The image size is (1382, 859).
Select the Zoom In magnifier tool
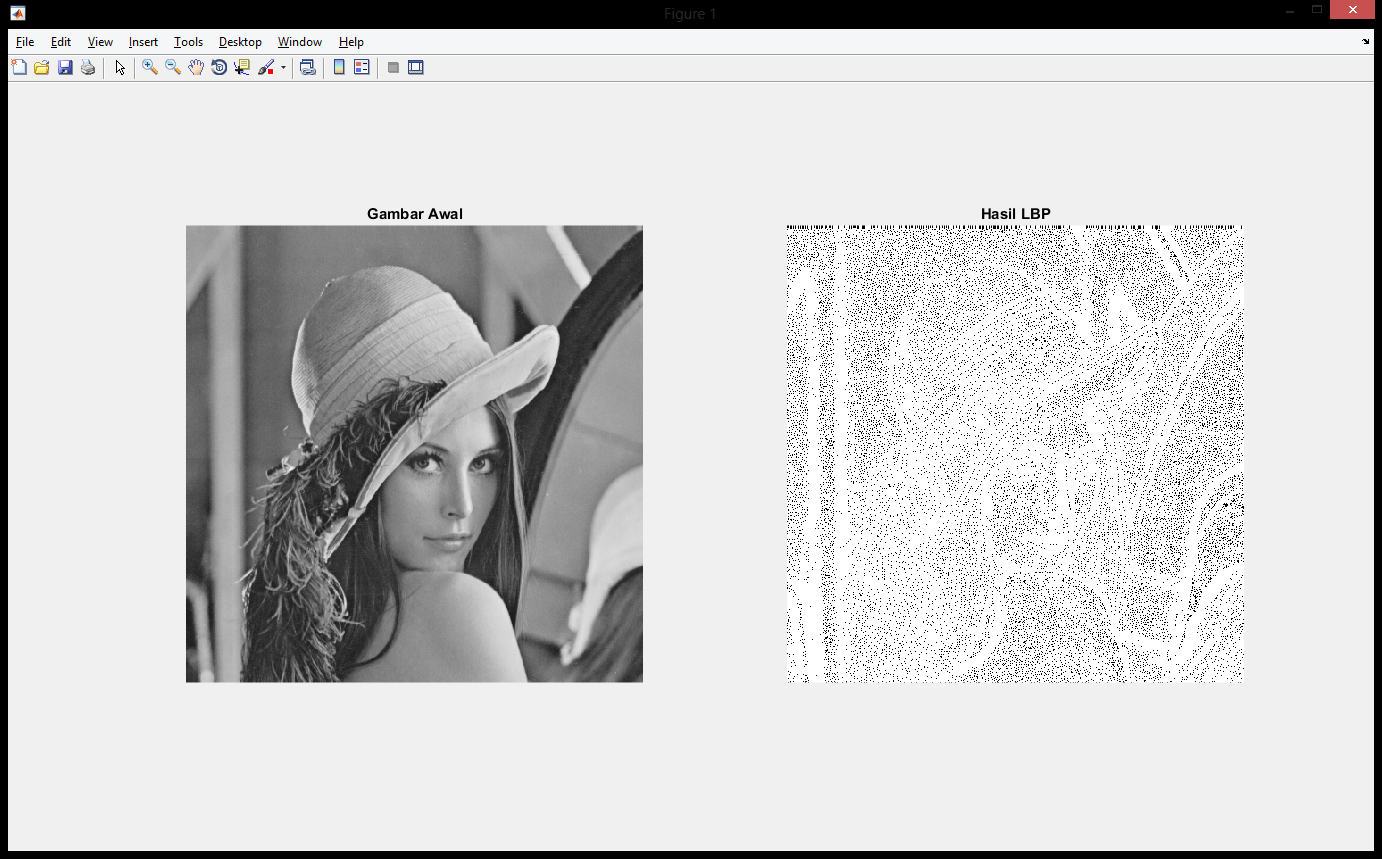pos(150,68)
